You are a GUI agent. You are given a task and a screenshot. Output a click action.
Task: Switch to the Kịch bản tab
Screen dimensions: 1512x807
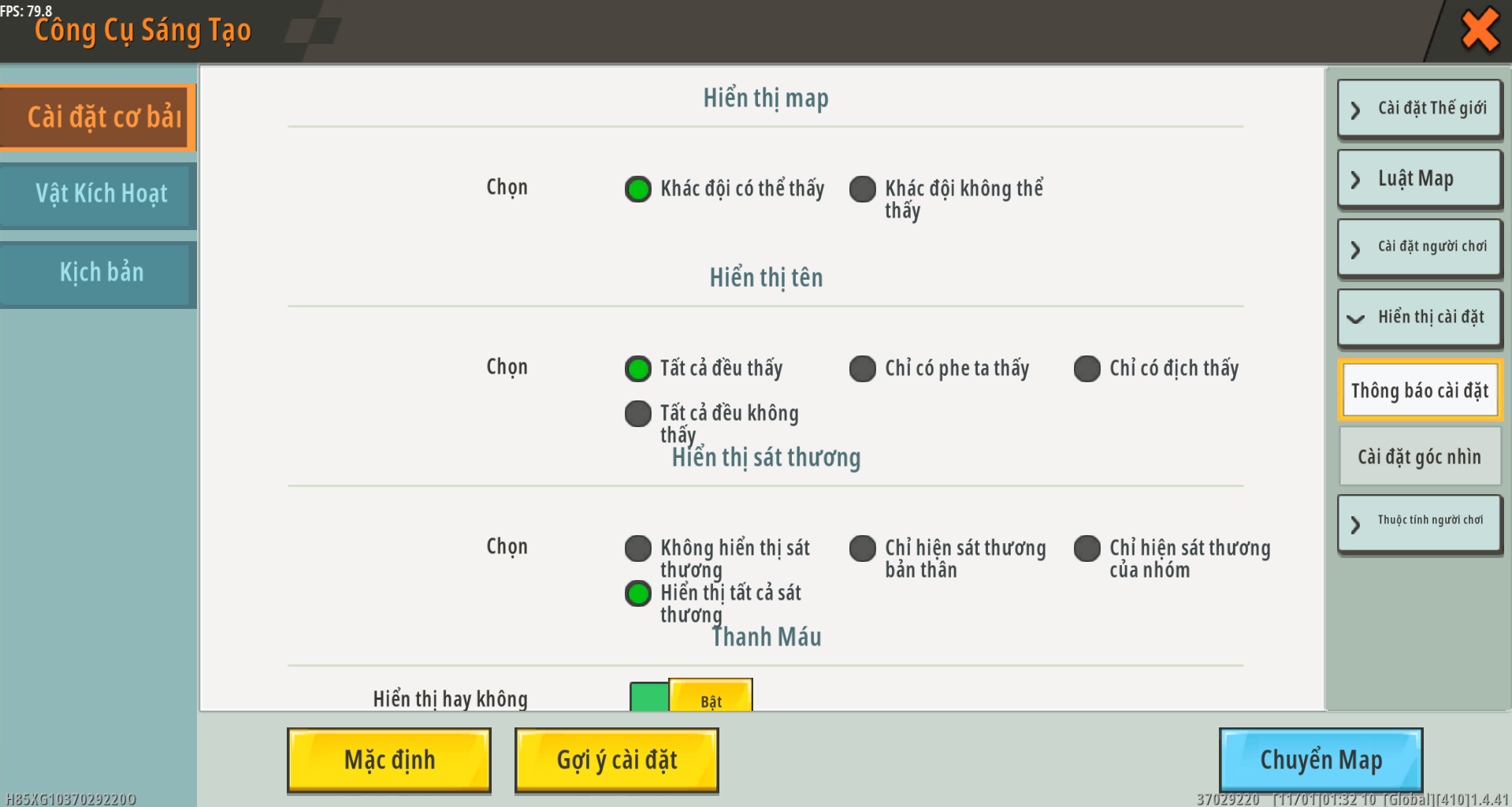point(99,273)
